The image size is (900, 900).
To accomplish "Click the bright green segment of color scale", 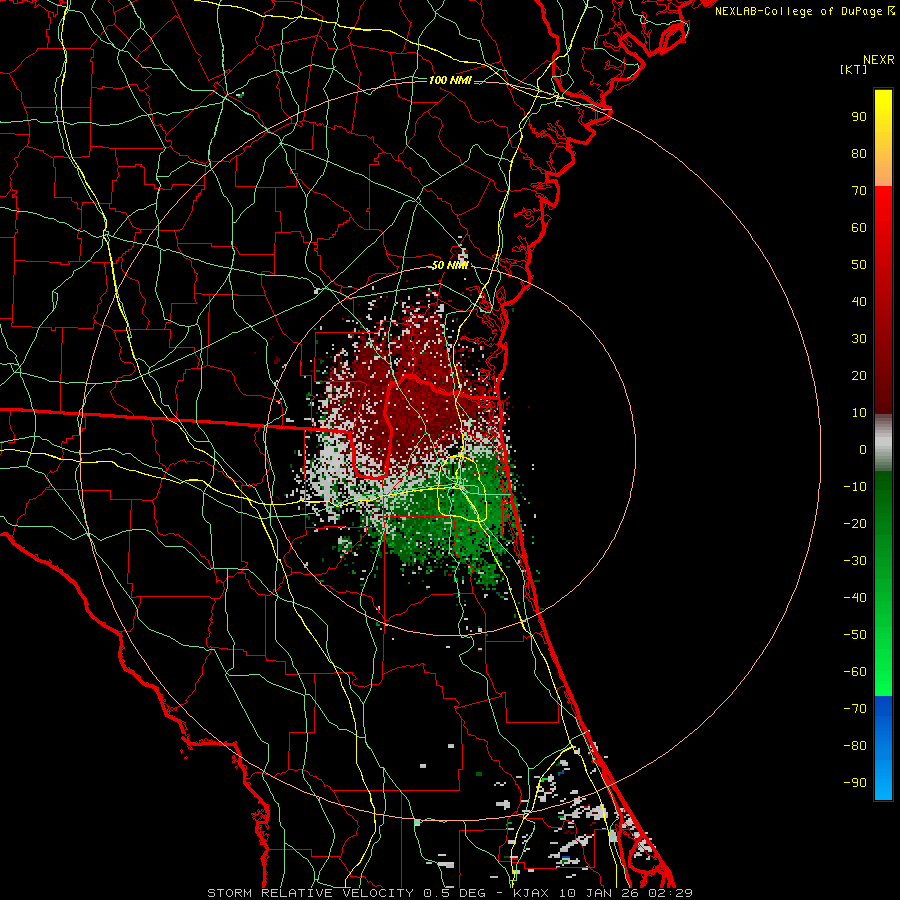I will [x=883, y=584].
